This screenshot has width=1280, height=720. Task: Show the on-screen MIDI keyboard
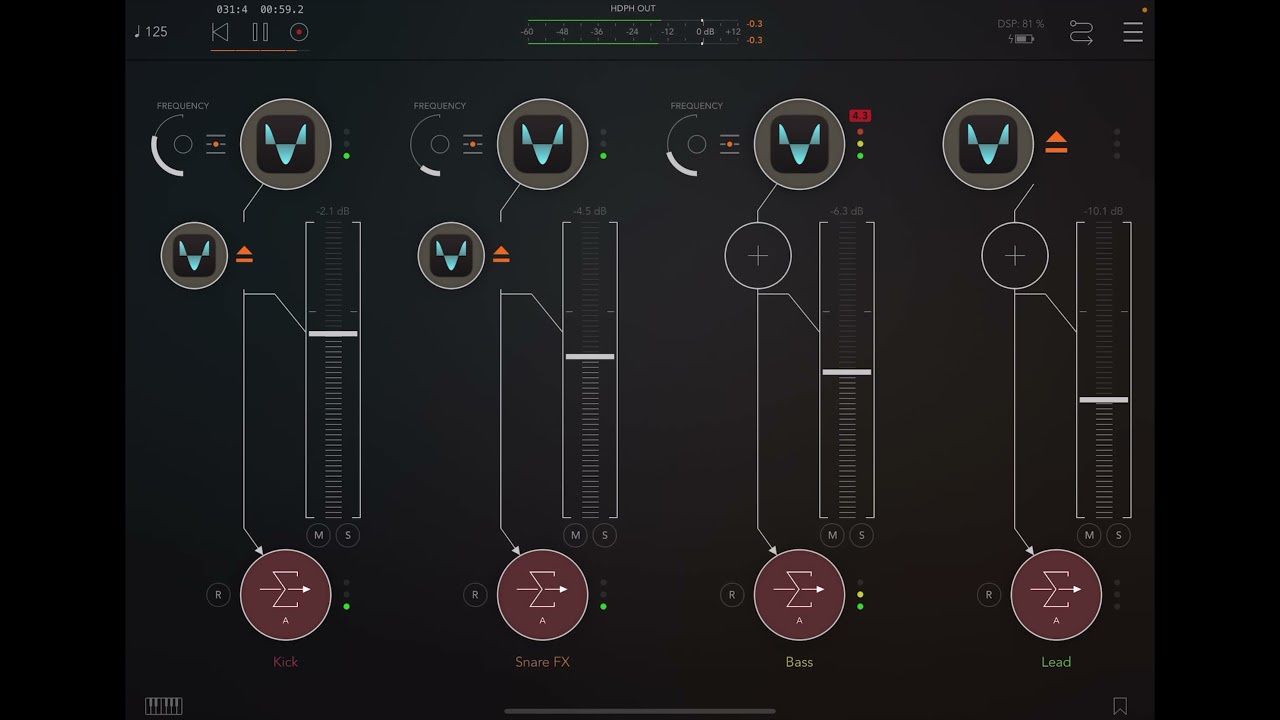(x=164, y=706)
